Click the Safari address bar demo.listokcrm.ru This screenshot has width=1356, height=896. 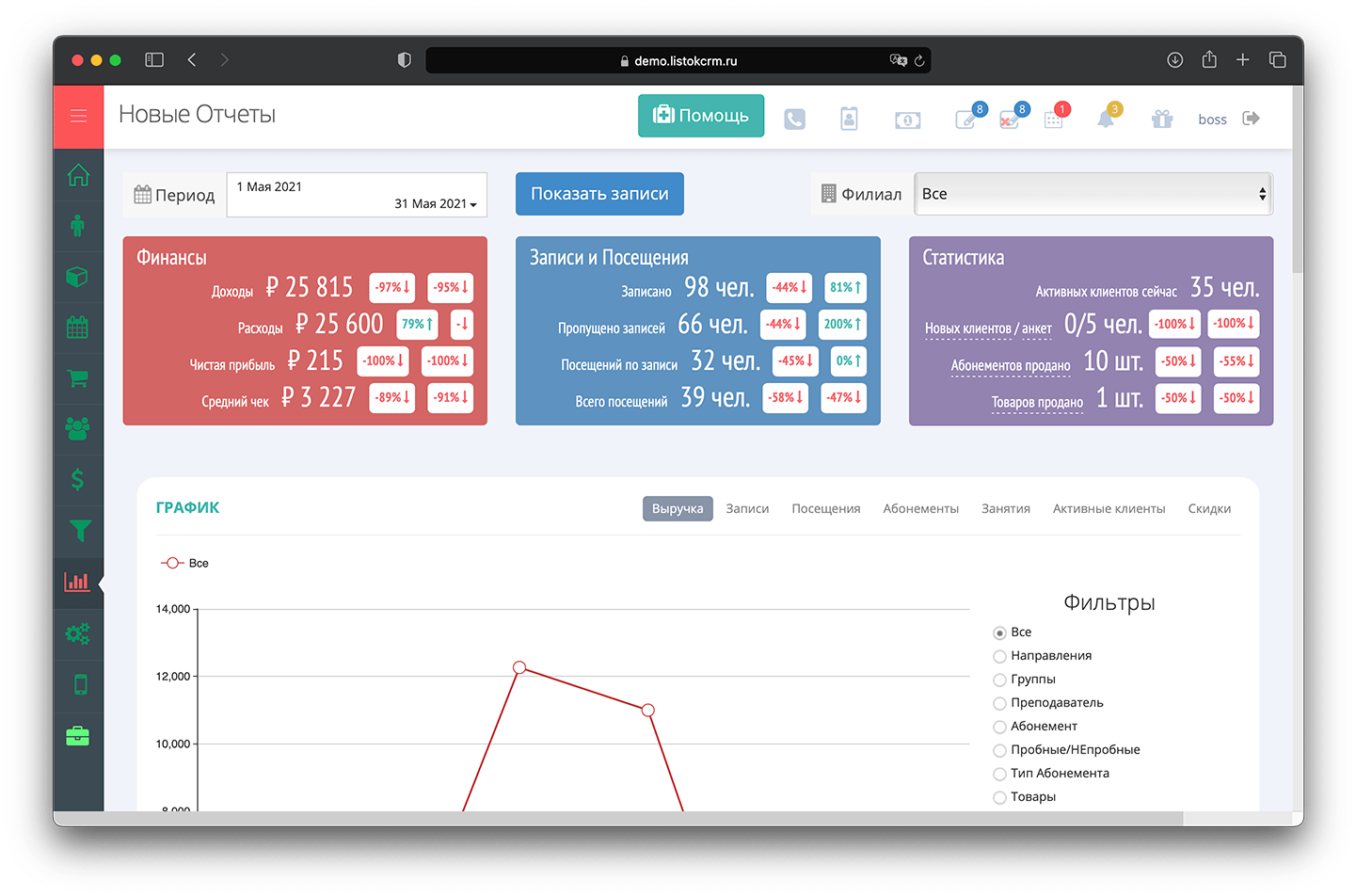(x=678, y=60)
